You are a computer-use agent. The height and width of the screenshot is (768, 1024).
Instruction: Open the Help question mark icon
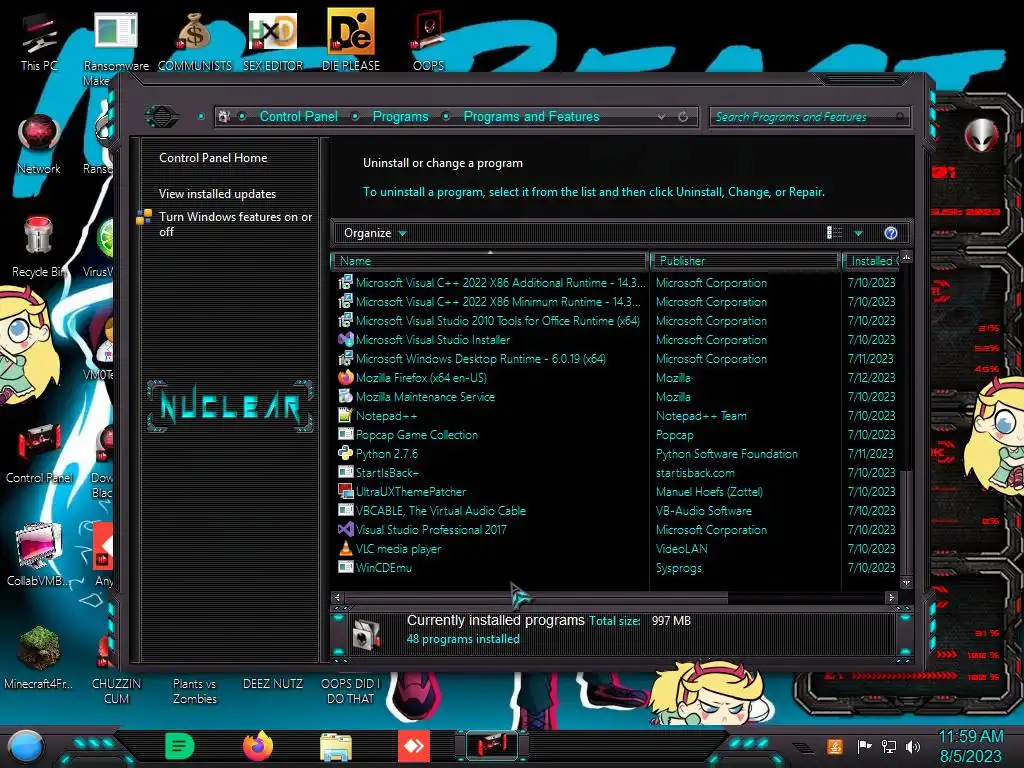891,233
